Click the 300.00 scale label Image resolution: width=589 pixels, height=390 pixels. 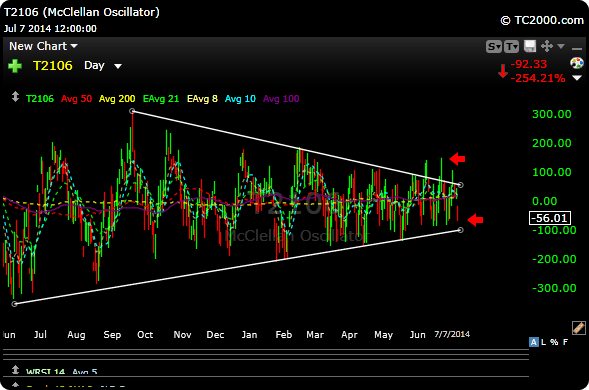coord(551,114)
